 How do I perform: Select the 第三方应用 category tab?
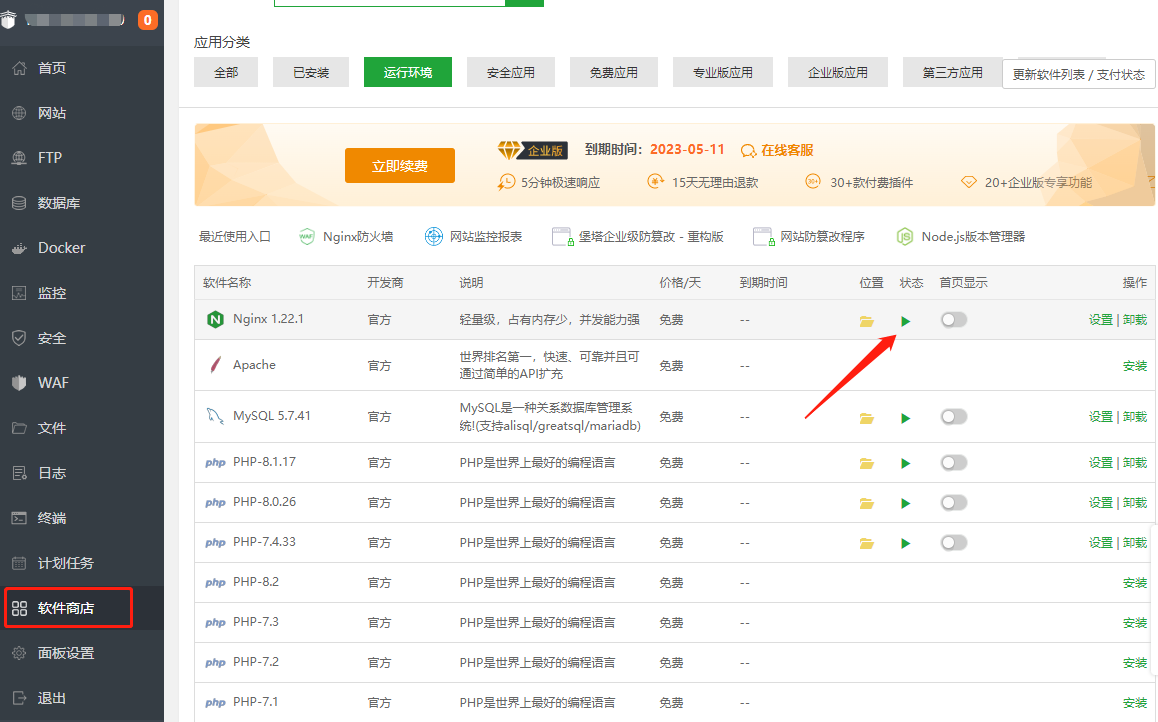point(953,72)
